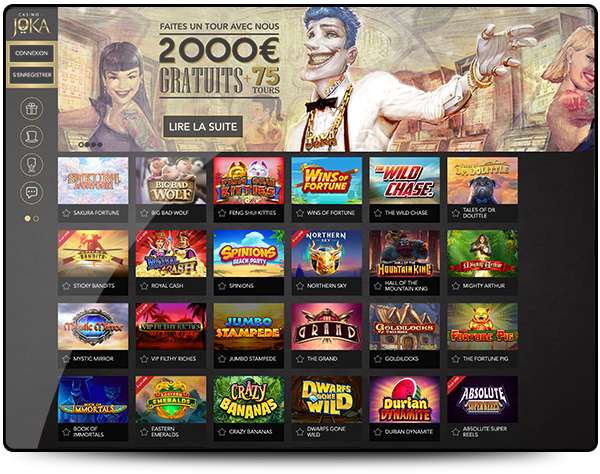This screenshot has width=600, height=474.
Task: Toggle the star for Big Bad Wolf
Action: [144, 213]
